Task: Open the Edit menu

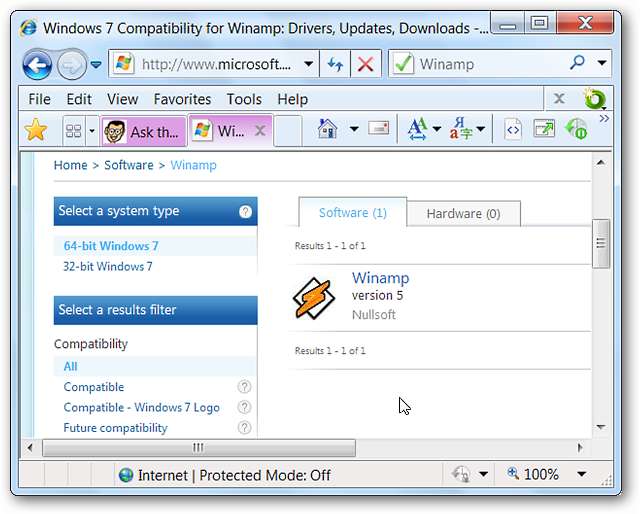Action: [x=79, y=99]
